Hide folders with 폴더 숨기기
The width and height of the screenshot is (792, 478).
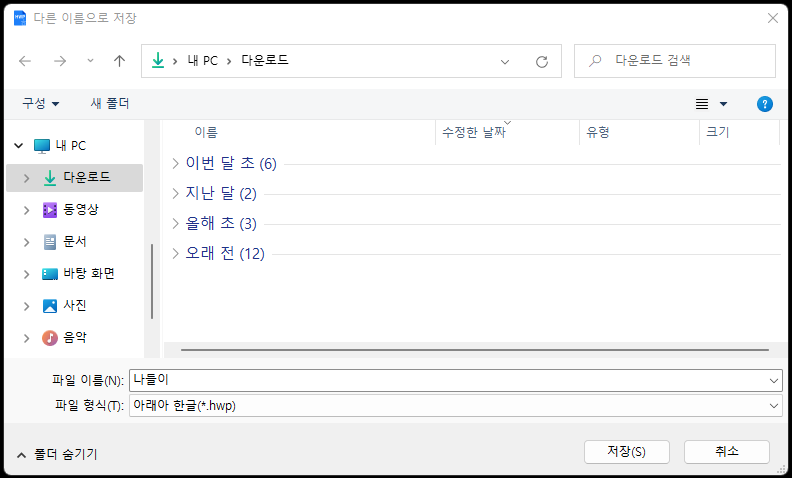[57, 454]
